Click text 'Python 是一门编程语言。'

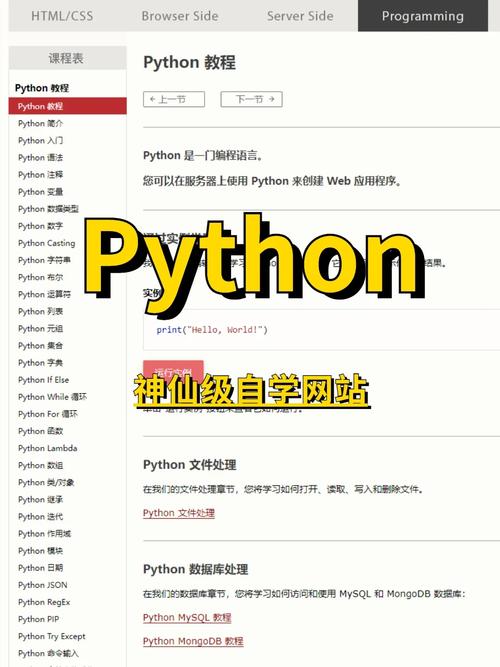pyautogui.click(x=203, y=156)
